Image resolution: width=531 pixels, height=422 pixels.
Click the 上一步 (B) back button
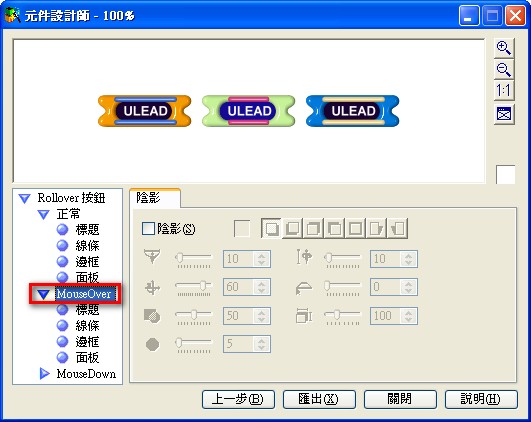tap(238, 399)
